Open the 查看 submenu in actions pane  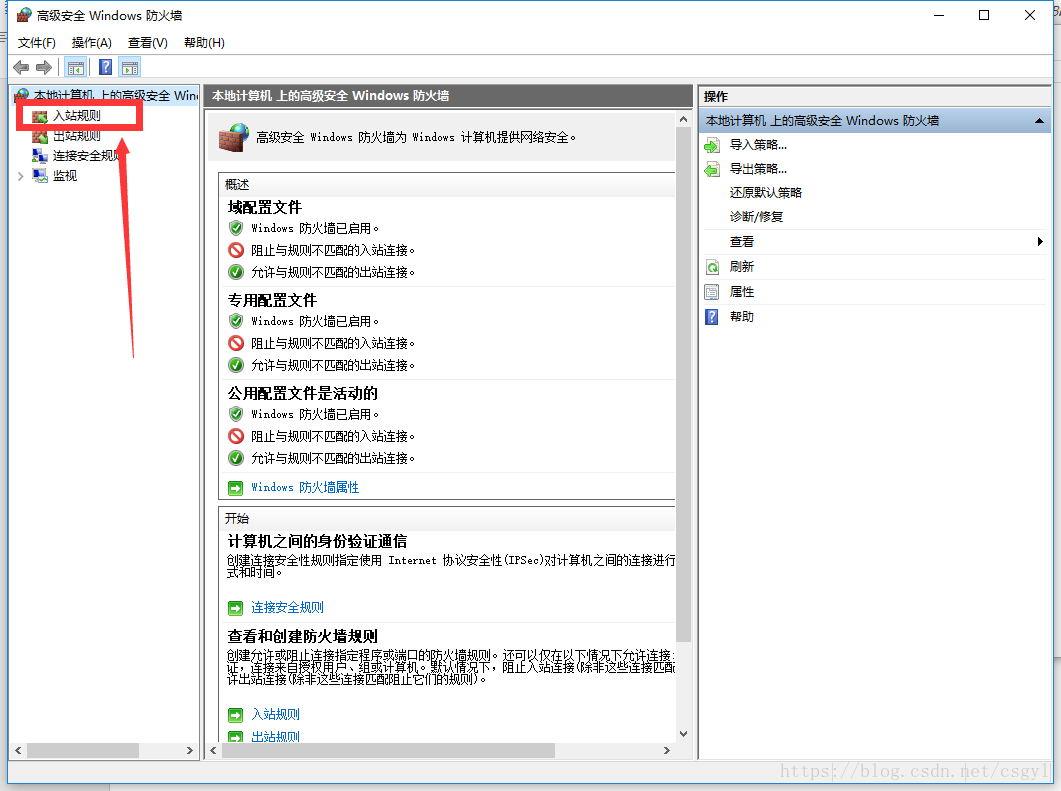pos(742,242)
